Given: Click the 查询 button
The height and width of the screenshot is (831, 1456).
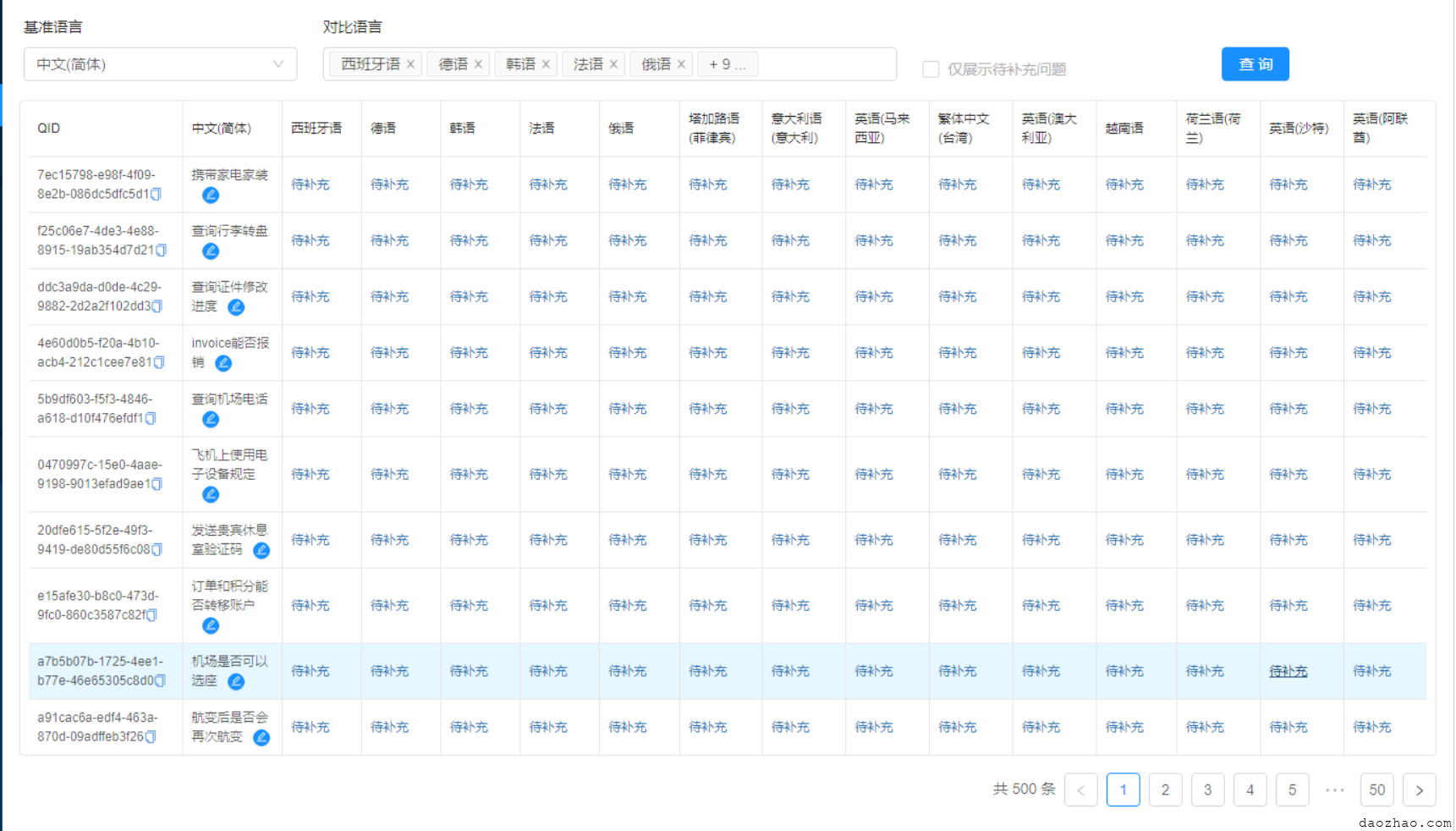Looking at the screenshot, I should tap(1255, 64).
